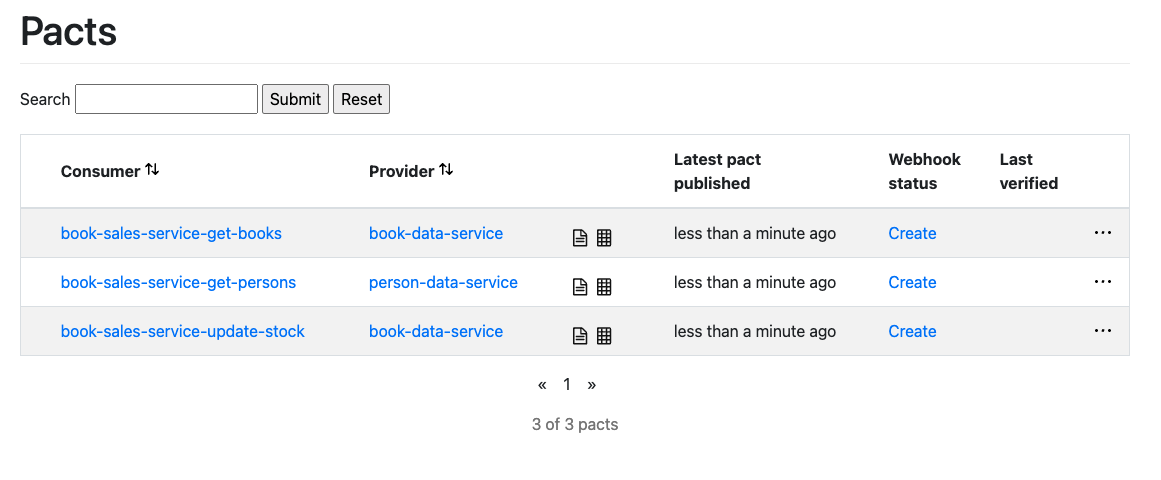The height and width of the screenshot is (480, 1161).
Task: View pact document icon in person-data-service row
Action: click(580, 287)
